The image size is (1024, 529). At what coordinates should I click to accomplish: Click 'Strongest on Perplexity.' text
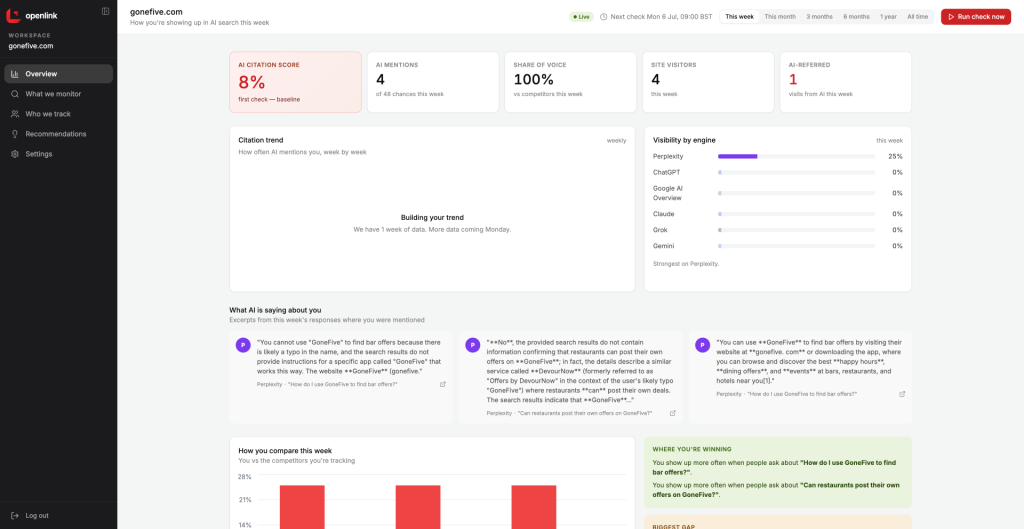tap(686, 264)
